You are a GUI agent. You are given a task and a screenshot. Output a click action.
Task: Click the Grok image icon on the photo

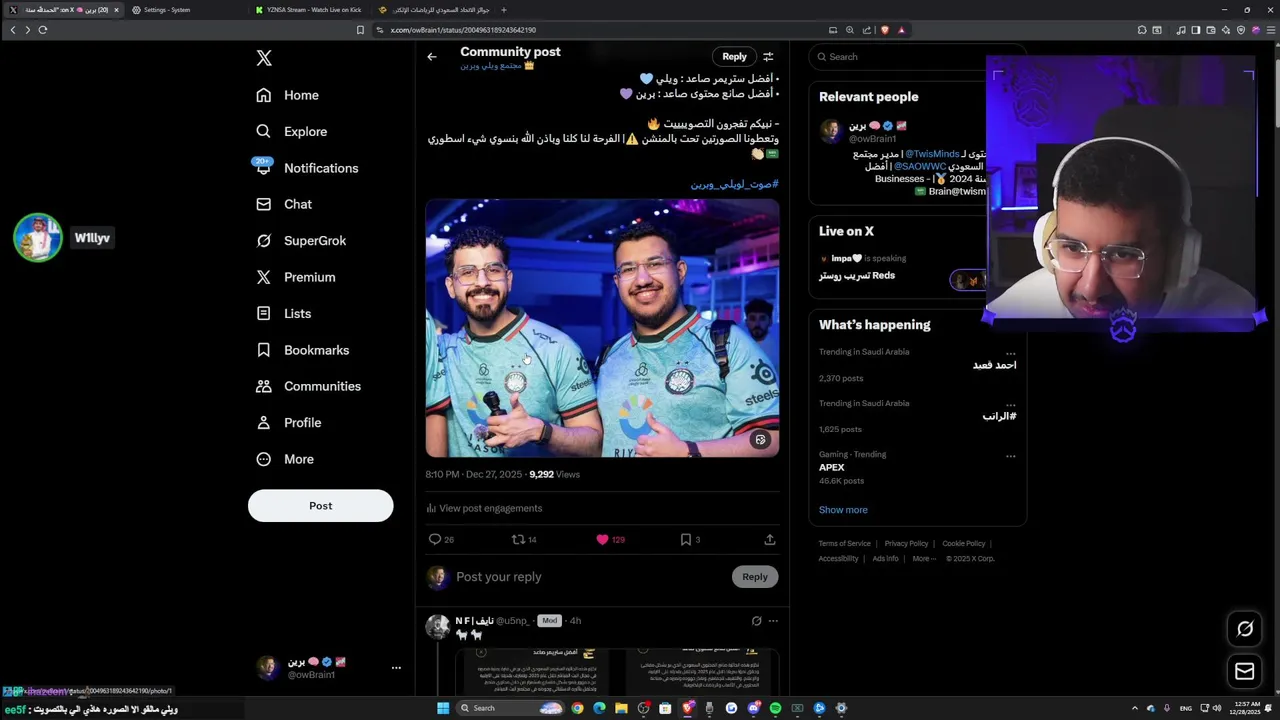click(x=760, y=440)
